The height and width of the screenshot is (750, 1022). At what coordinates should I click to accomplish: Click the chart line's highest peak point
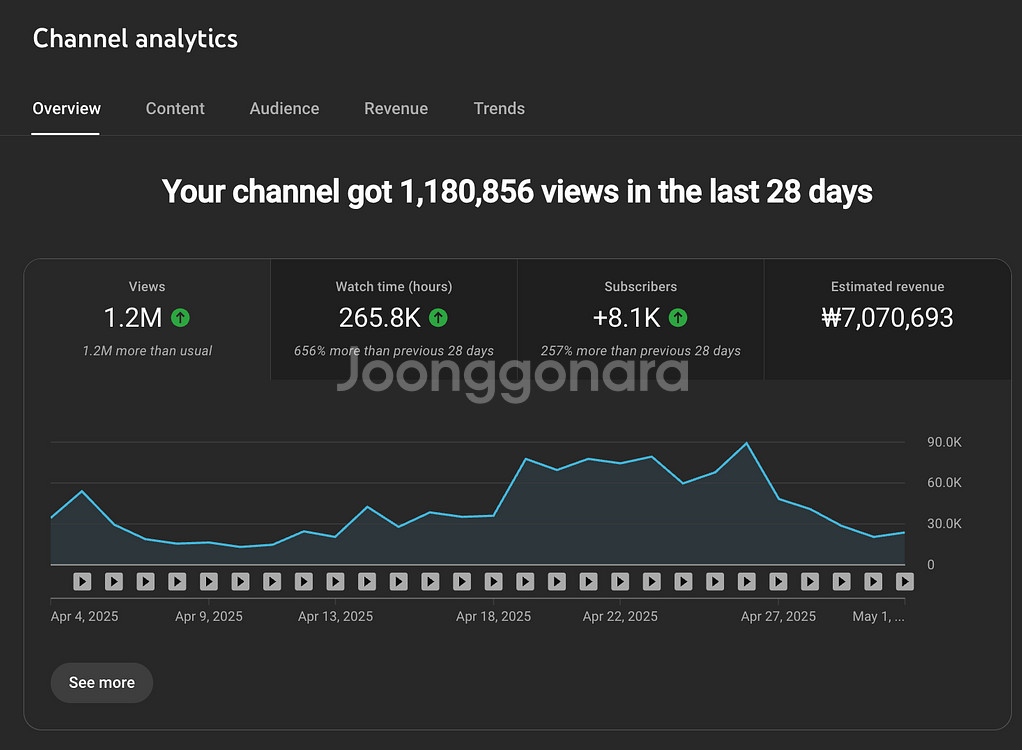(x=746, y=443)
